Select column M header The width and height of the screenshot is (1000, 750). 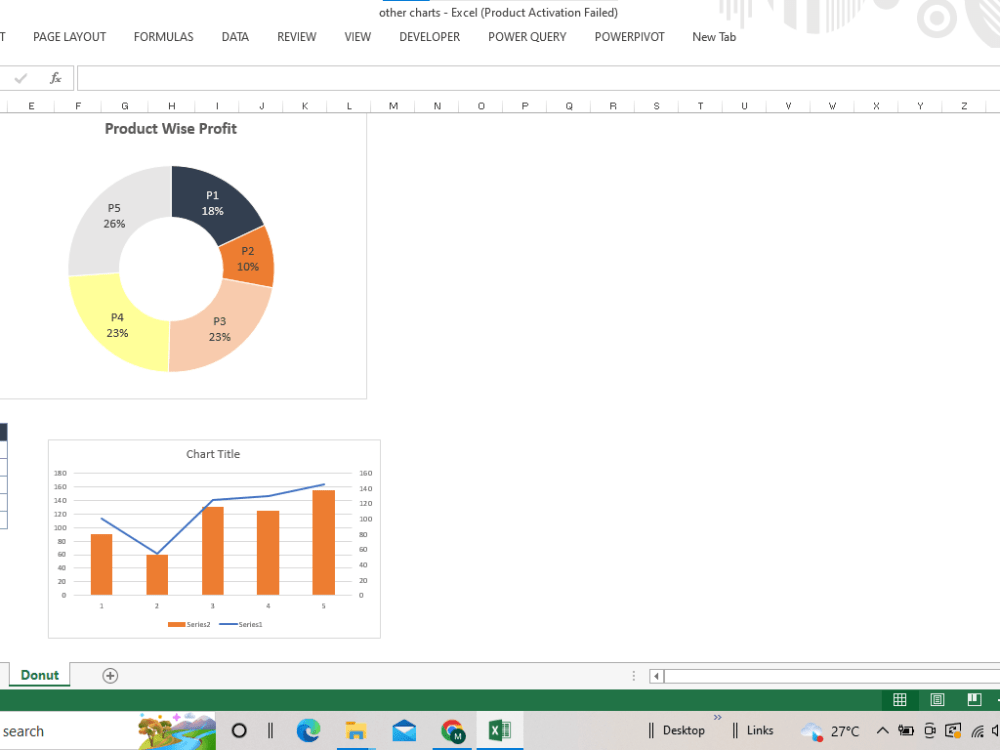coord(393,106)
